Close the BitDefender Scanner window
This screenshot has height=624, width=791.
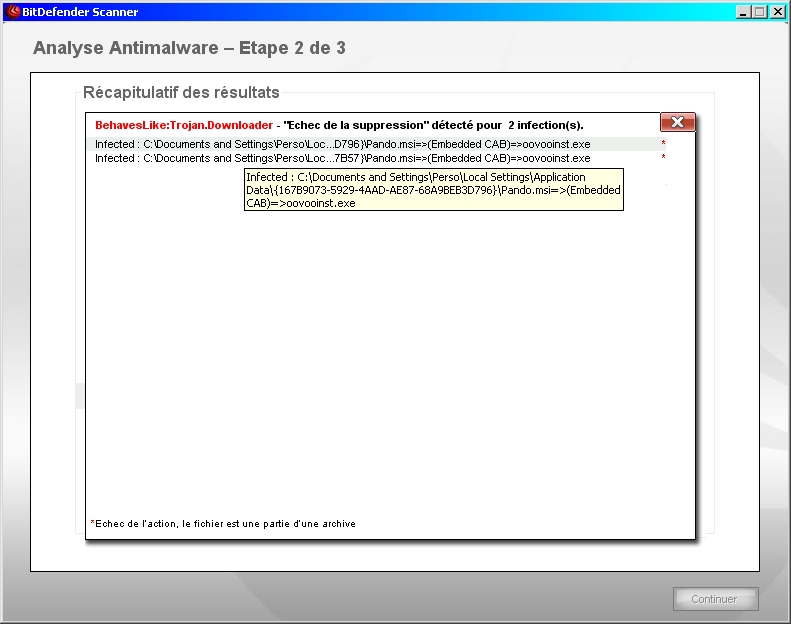(777, 12)
